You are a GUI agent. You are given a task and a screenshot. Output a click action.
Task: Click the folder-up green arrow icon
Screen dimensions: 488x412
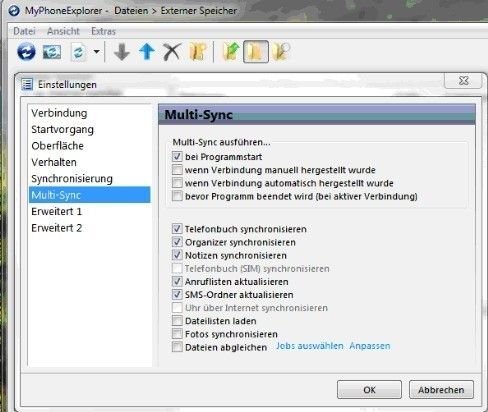231,51
